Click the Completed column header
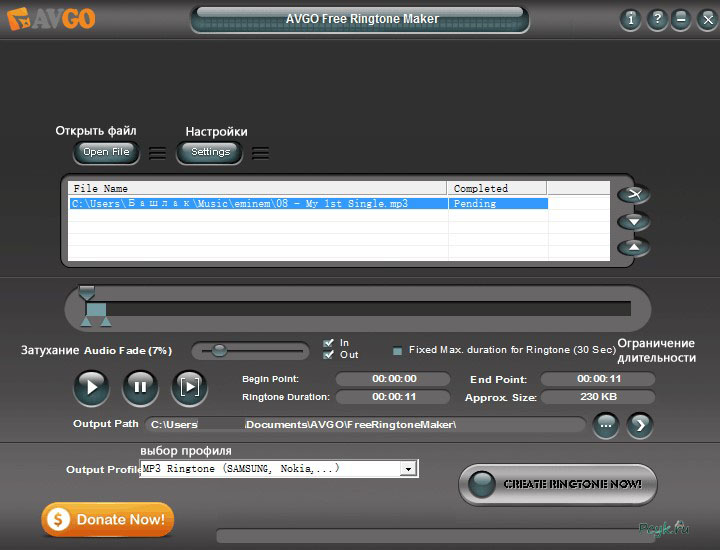The width and height of the screenshot is (720, 550). pyautogui.click(x=496, y=188)
